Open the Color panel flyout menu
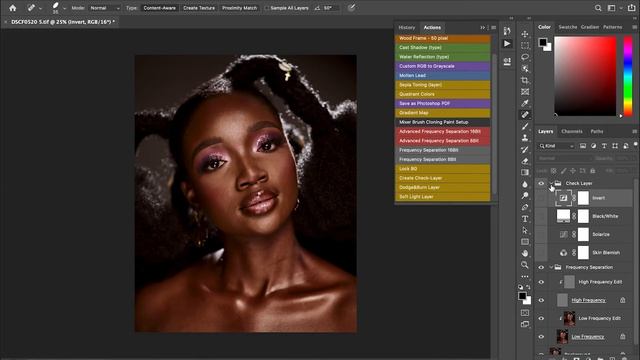This screenshot has height=360, width=640. (634, 27)
